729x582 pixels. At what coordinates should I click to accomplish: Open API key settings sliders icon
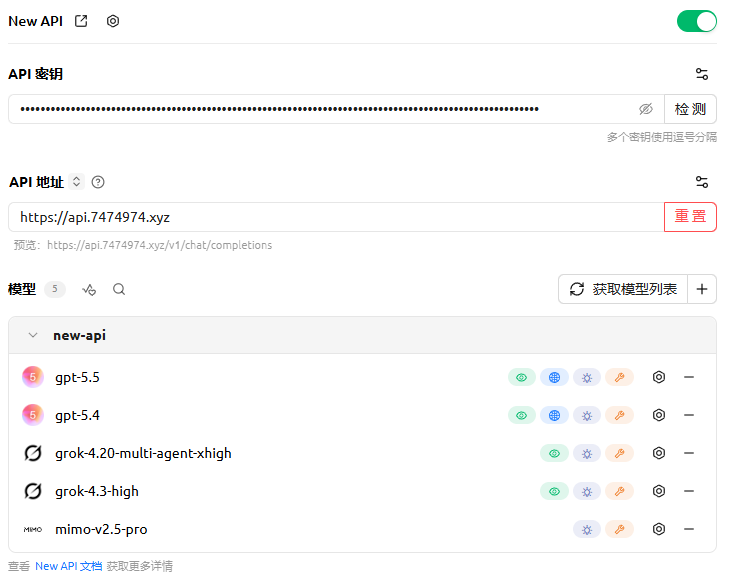tap(702, 74)
